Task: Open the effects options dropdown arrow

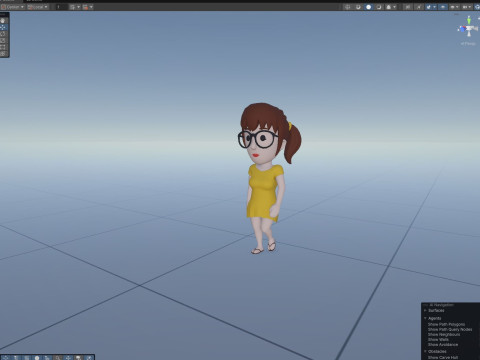Action: pos(434,7)
